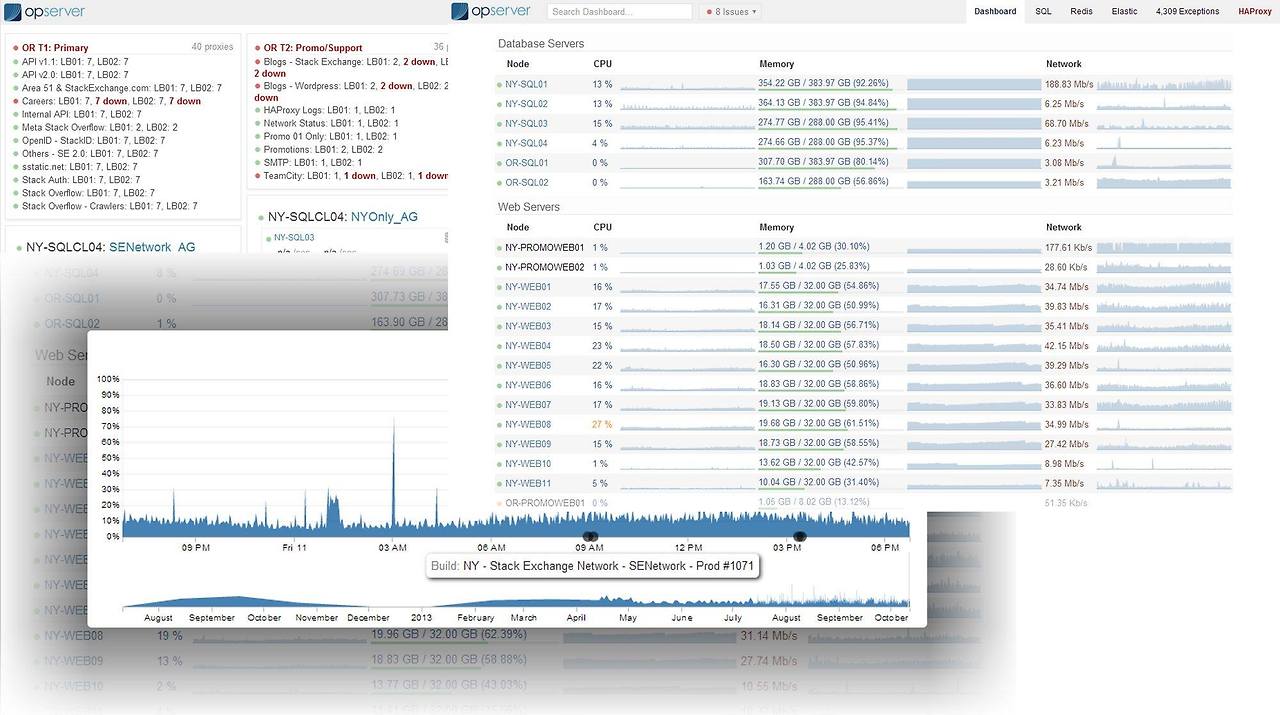This screenshot has width=1280, height=715.
Task: Select the Meta Stack Overflow proxy entry
Action: pos(100,127)
